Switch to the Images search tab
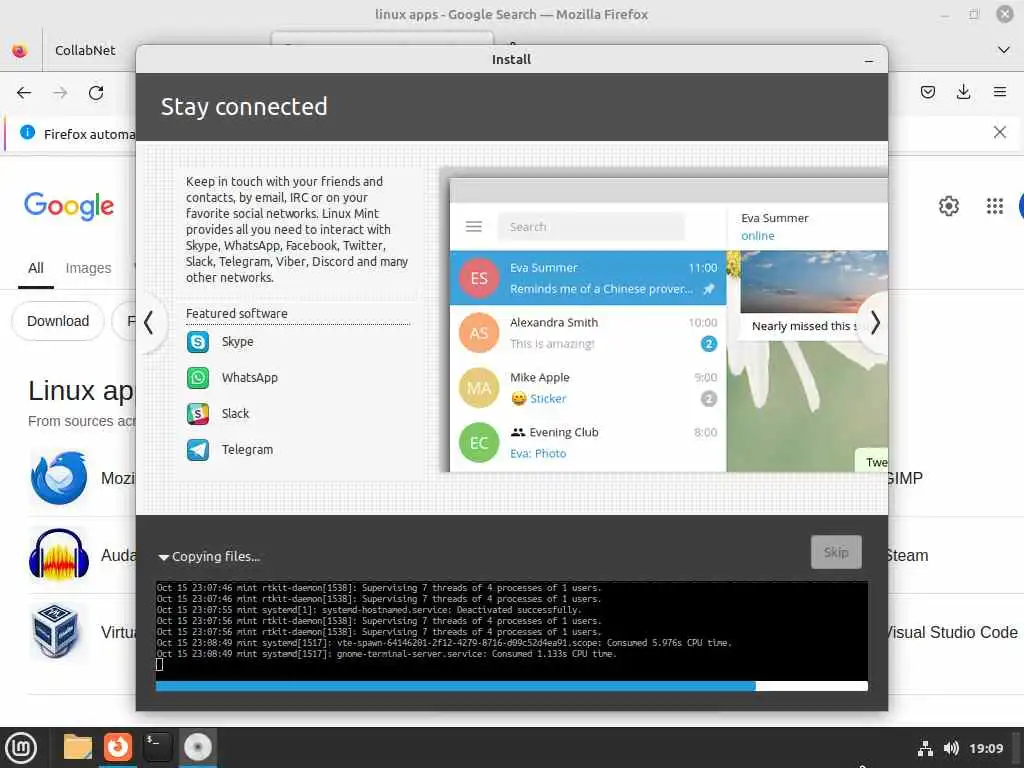The height and width of the screenshot is (768, 1024). click(88, 268)
